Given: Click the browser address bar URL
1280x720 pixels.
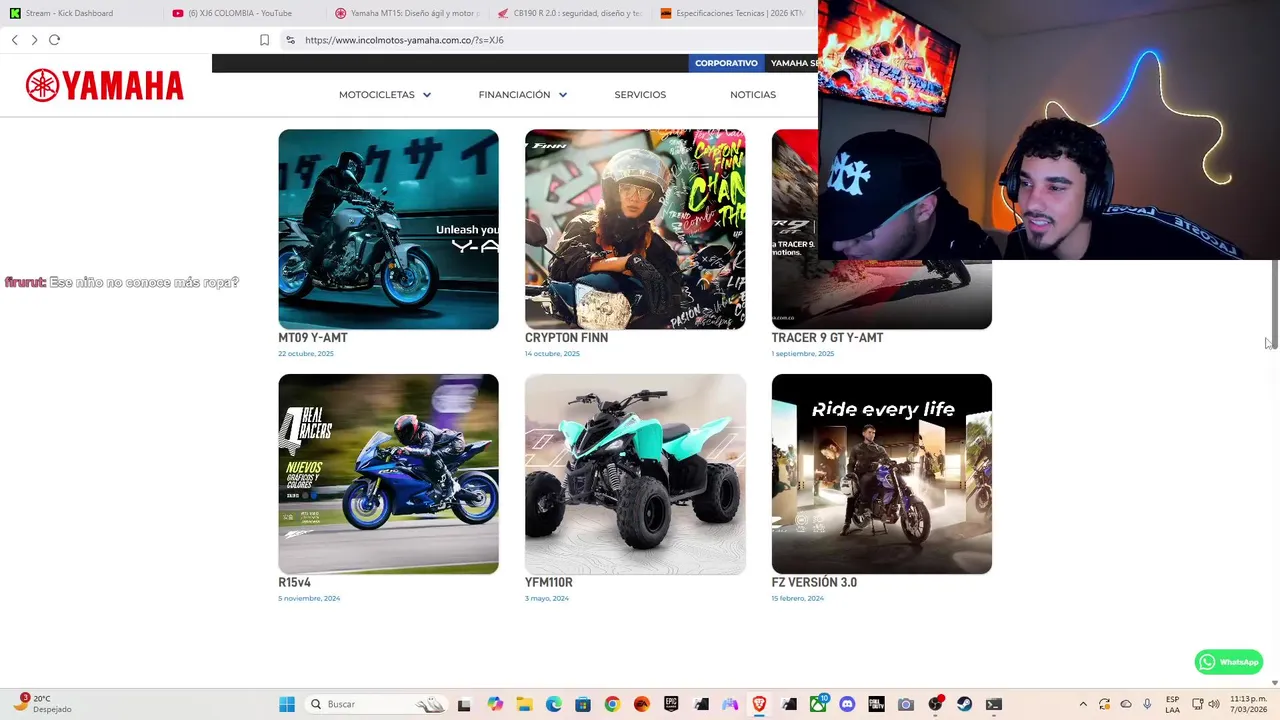Looking at the screenshot, I should (404, 40).
